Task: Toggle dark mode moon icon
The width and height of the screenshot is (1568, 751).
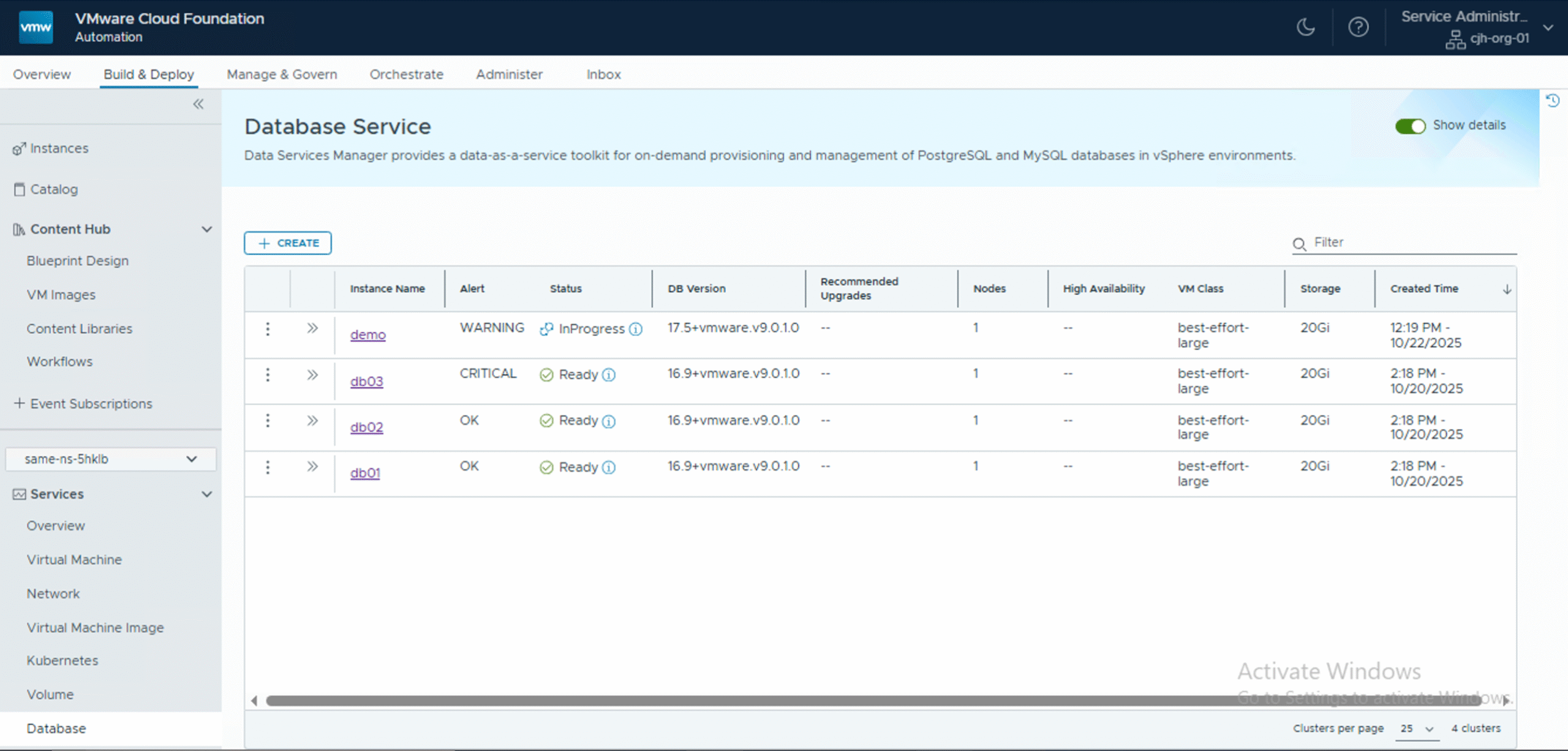Action: pyautogui.click(x=1305, y=27)
